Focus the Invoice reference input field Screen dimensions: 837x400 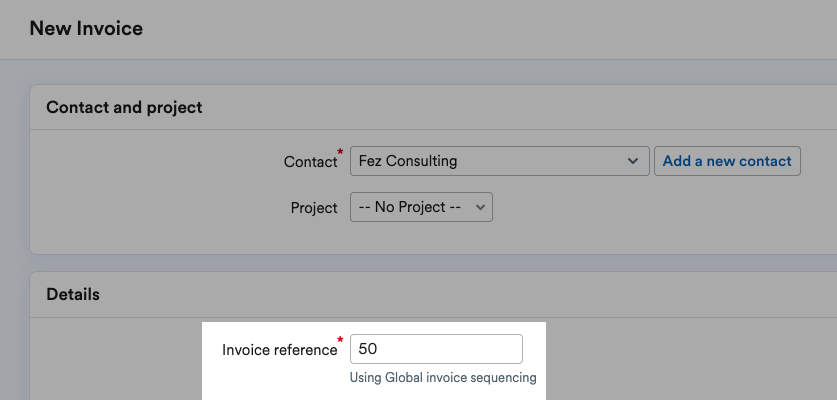436,349
